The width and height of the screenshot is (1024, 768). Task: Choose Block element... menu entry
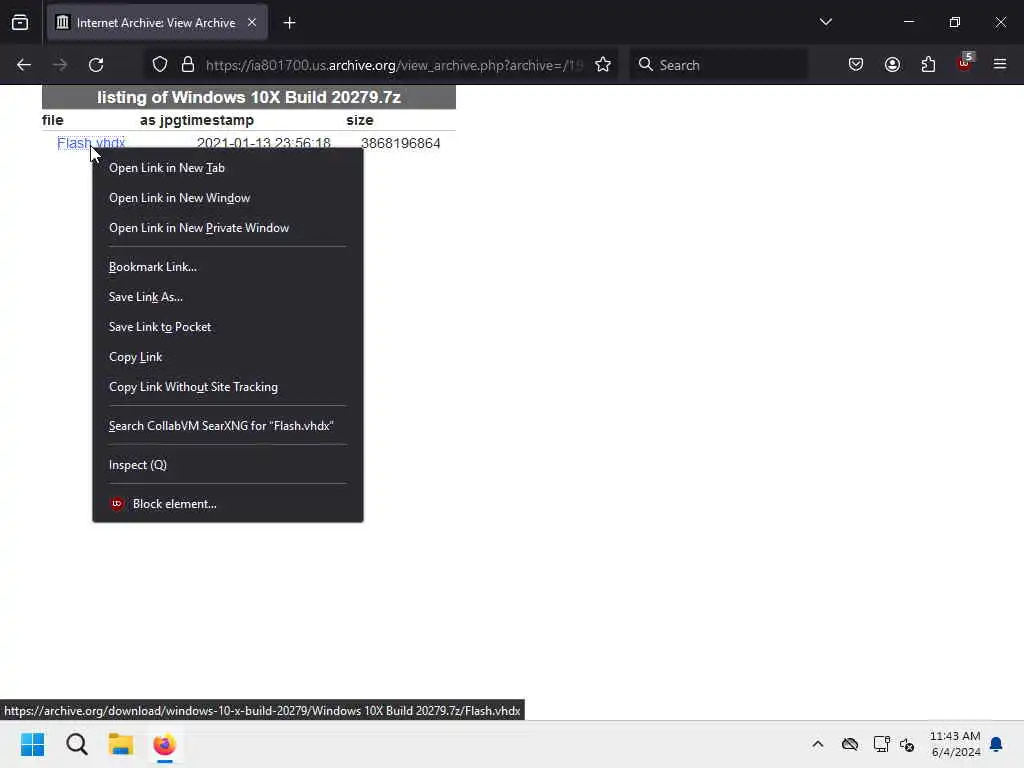pos(228,504)
